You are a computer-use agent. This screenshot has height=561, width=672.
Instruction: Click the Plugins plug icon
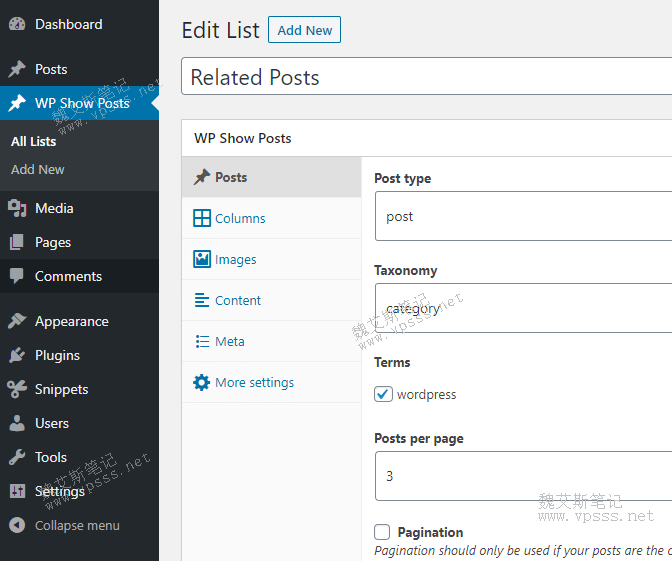click(x=17, y=355)
